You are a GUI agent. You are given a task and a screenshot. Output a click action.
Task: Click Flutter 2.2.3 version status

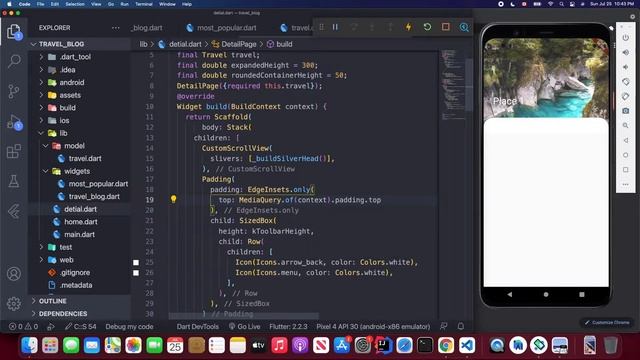[x=288, y=327]
